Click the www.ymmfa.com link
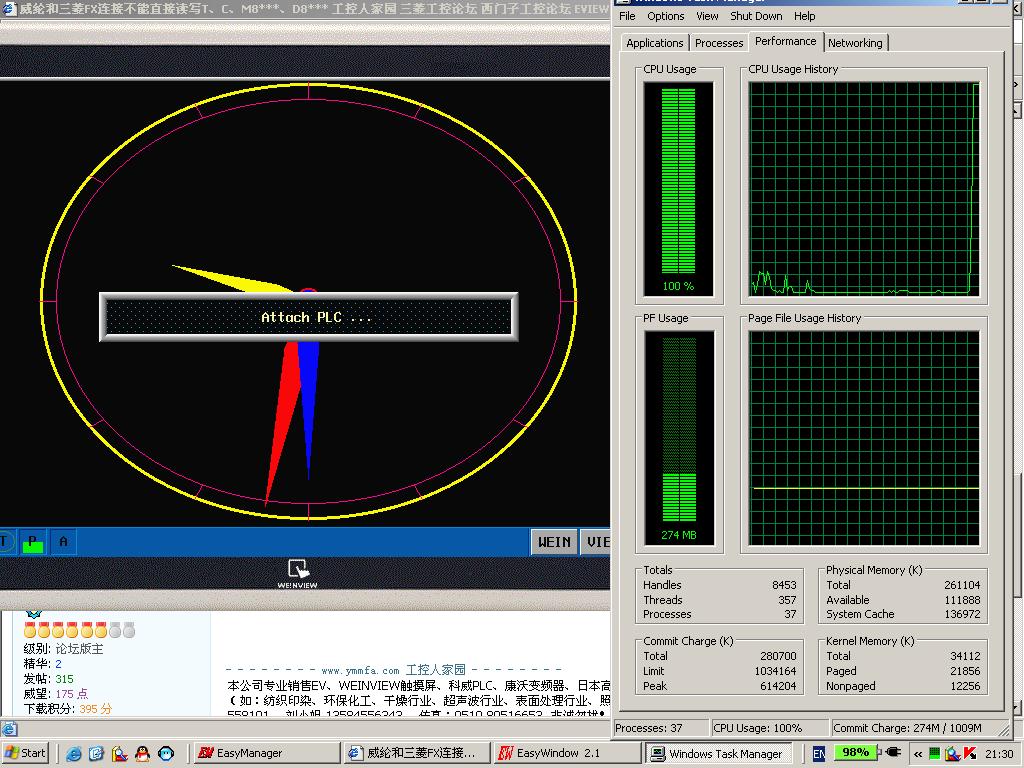The image size is (1024, 768). 360,670
